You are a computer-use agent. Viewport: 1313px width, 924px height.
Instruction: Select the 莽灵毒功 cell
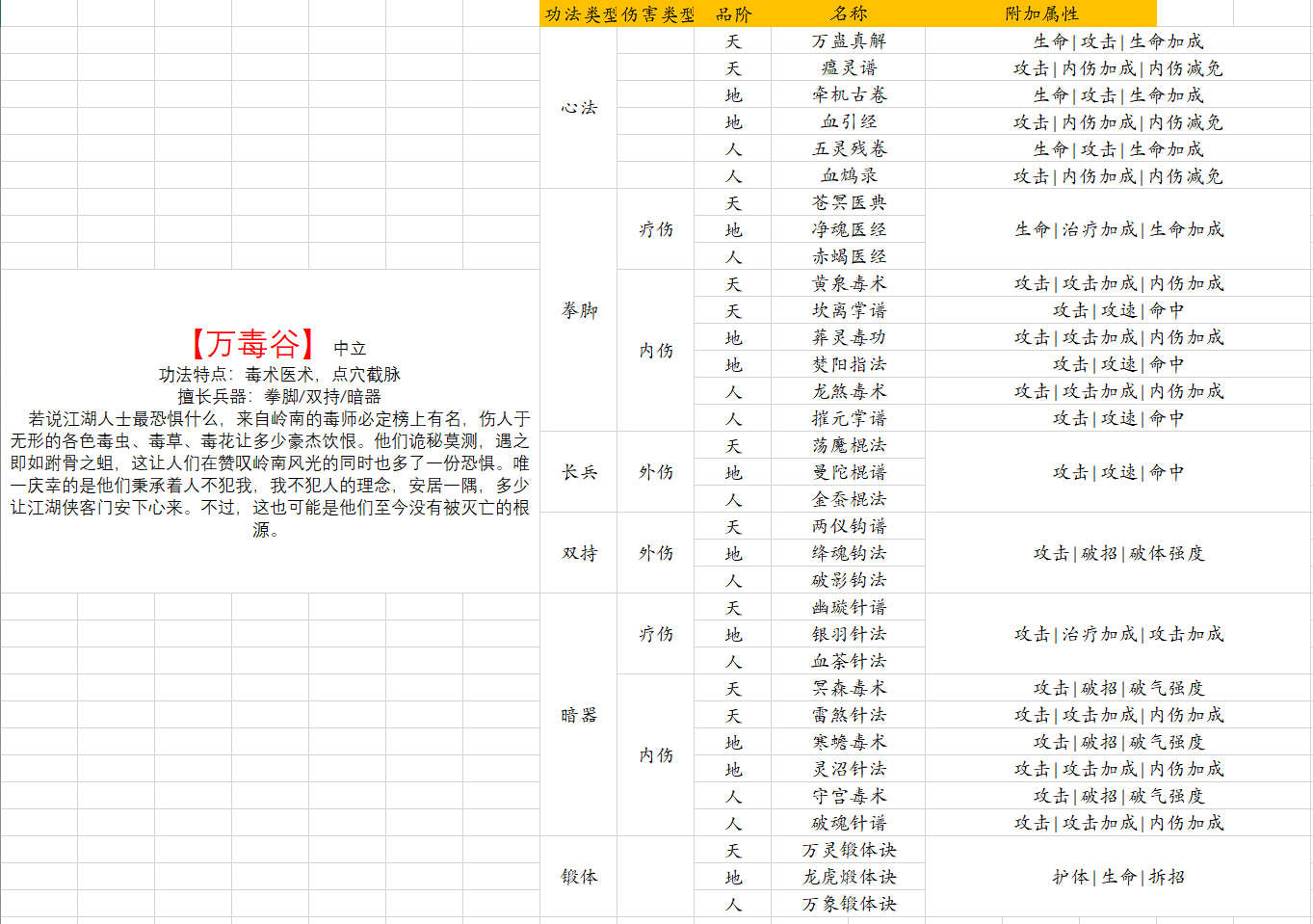849,337
